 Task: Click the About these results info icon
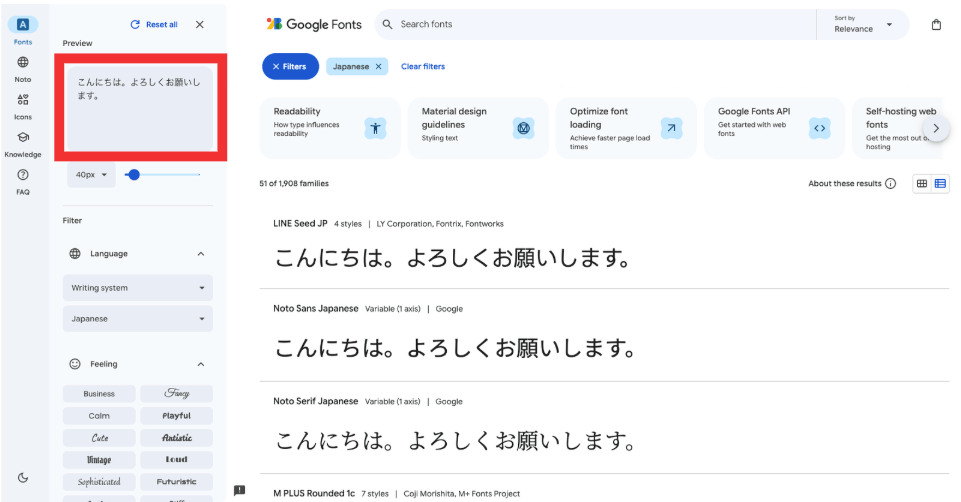coord(890,184)
